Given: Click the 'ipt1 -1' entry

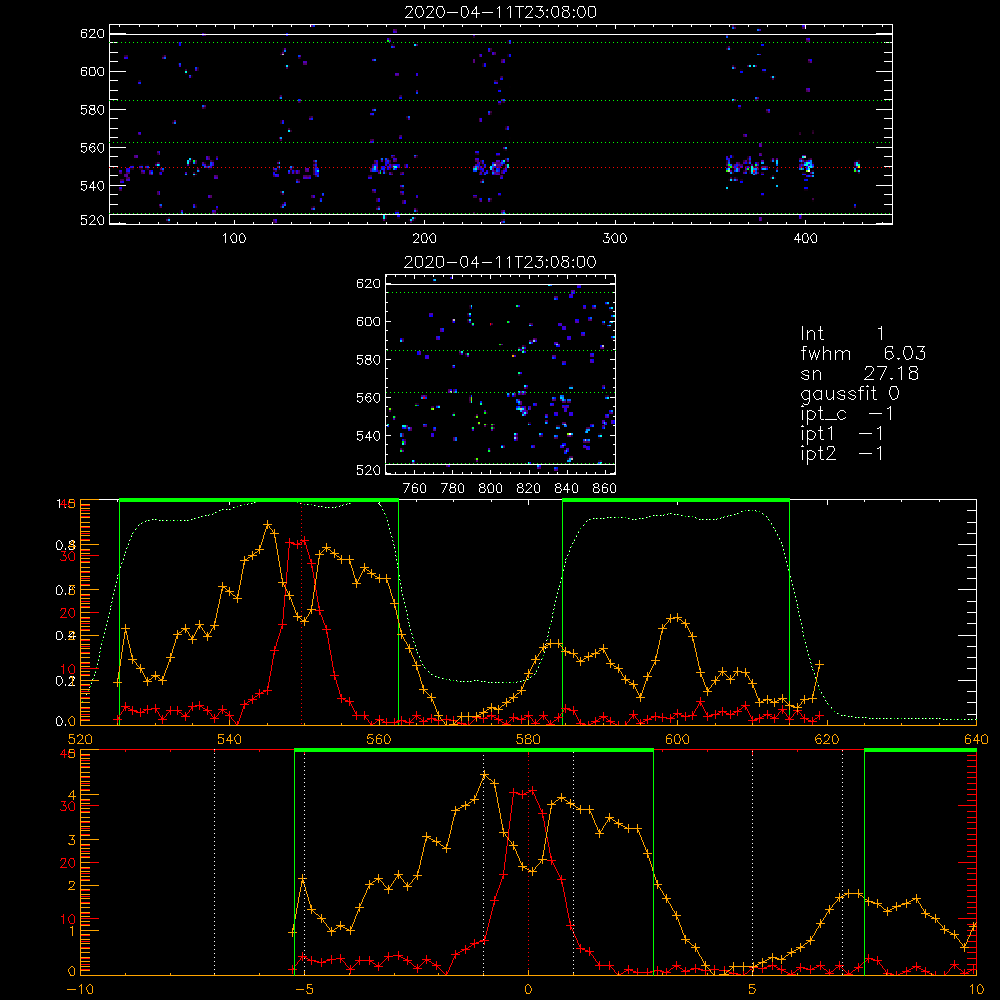Looking at the screenshot, I should click(842, 434).
